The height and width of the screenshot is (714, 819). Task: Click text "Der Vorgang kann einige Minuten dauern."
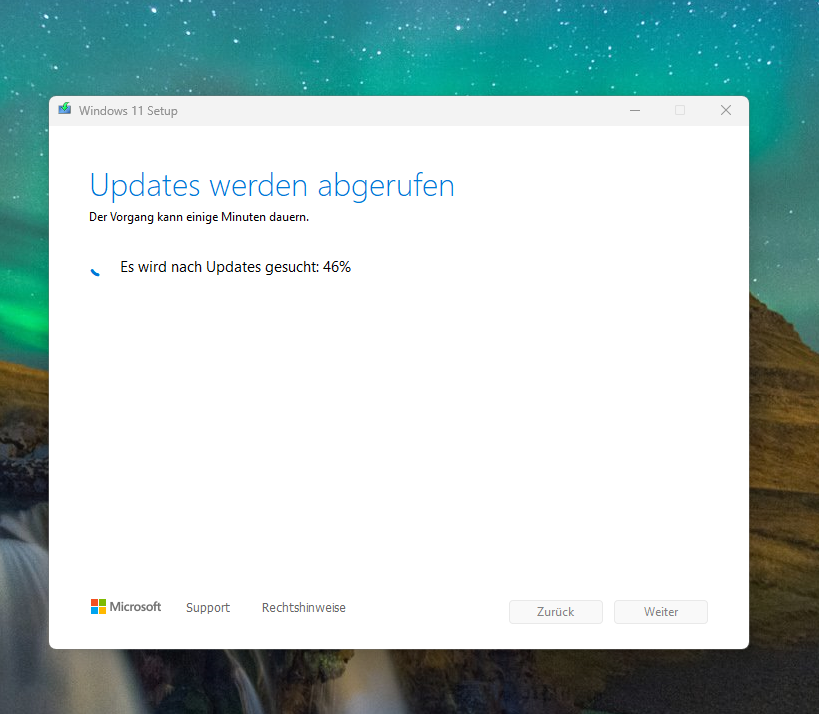tap(199, 217)
